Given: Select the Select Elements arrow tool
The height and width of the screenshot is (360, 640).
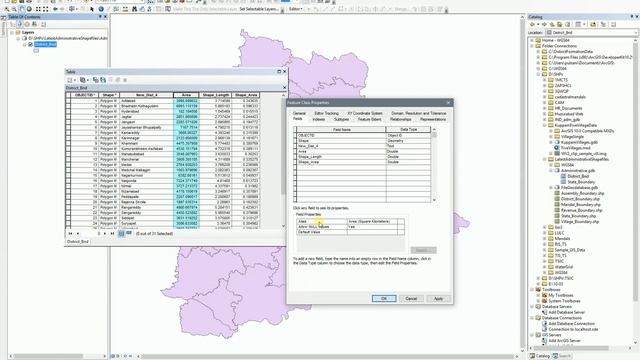Looking at the screenshot, I should pos(92,9).
